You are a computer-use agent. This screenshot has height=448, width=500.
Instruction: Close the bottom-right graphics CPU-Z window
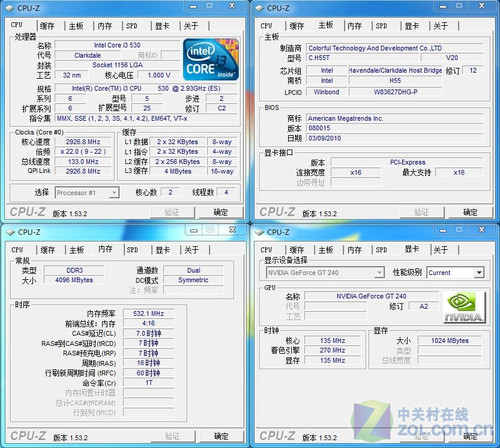click(x=482, y=230)
